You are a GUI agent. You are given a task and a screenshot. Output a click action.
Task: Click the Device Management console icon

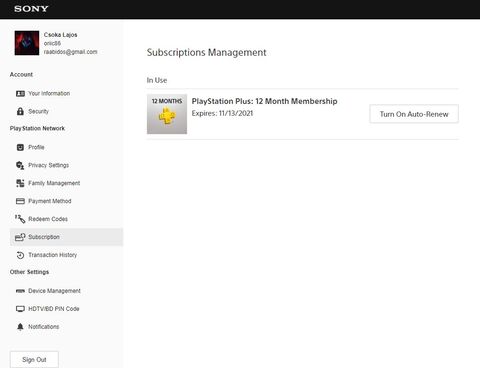[x=20, y=291]
